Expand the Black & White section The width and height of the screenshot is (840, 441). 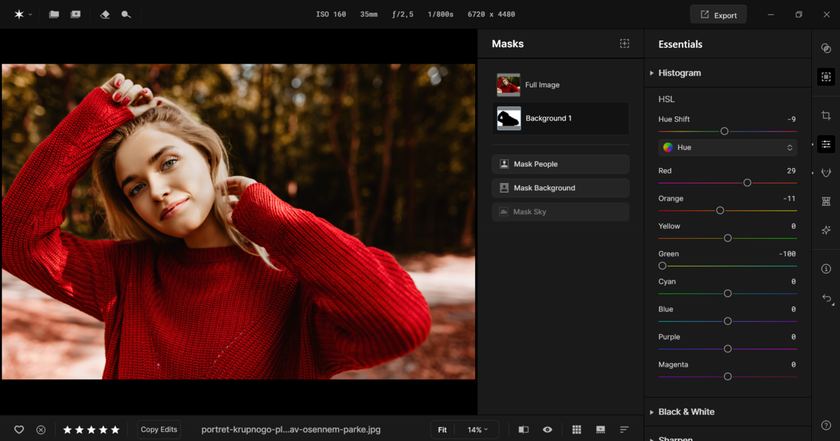[686, 412]
